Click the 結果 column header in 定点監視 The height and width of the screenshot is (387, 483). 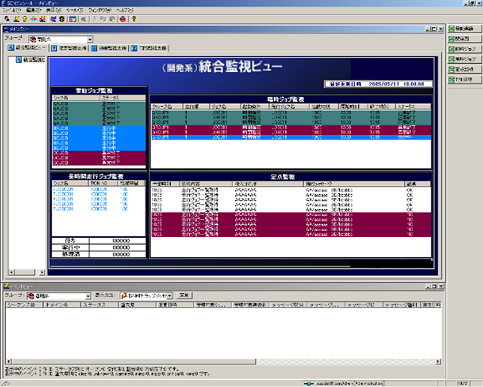417,184
